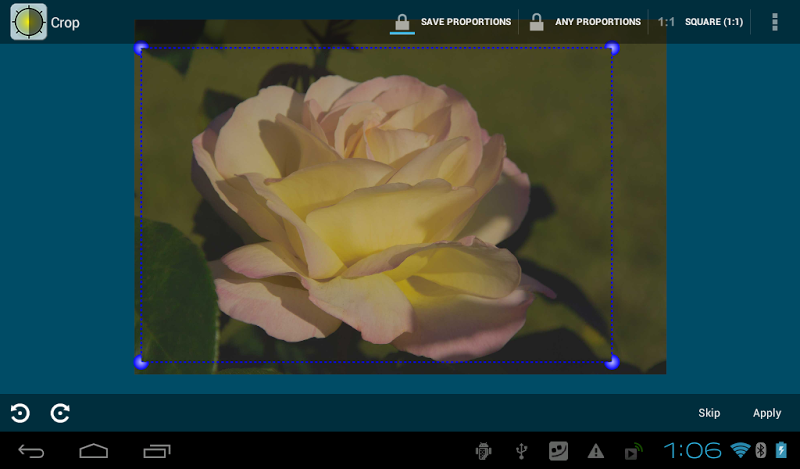The height and width of the screenshot is (469, 800).
Task: Choose the Any Proportions unlocked option
Action: tap(585, 22)
